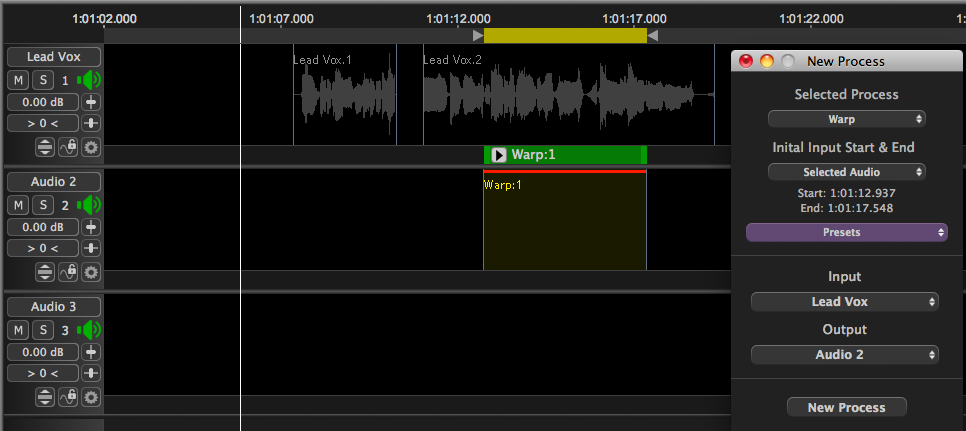Click the New Process button
The height and width of the screenshot is (431, 966).
coord(846,407)
